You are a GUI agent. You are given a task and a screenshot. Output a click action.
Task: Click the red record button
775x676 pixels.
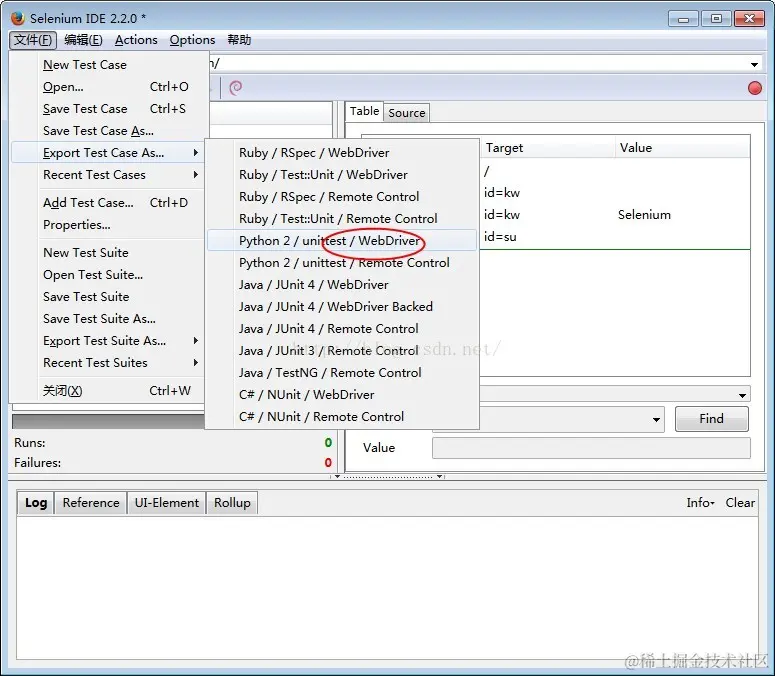pos(754,88)
